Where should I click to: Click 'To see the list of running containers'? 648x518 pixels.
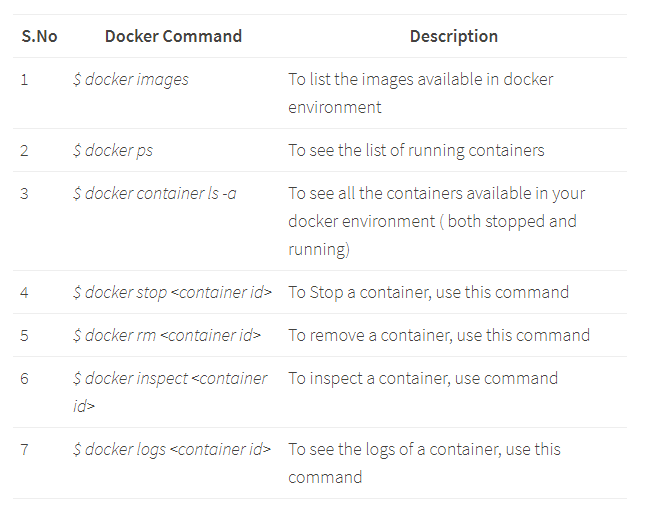click(x=416, y=150)
